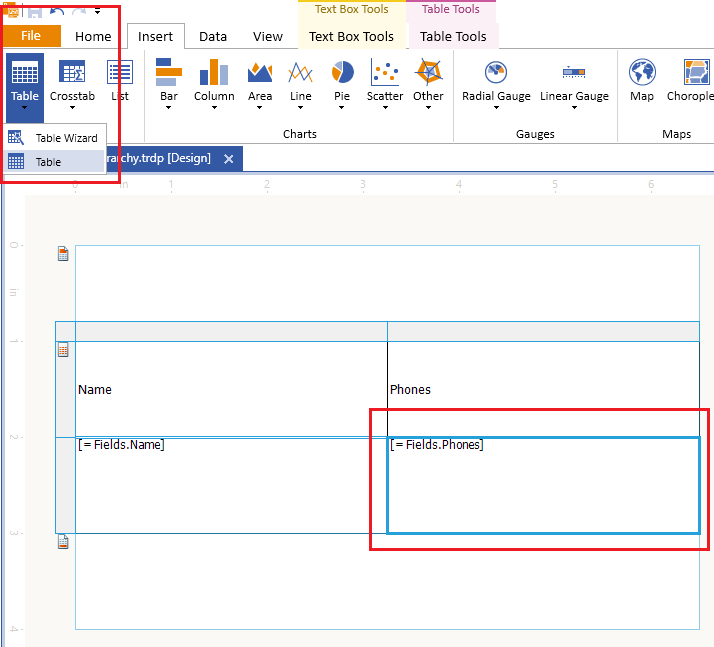Expand the Linear Gauge dropdown arrow

point(574,108)
